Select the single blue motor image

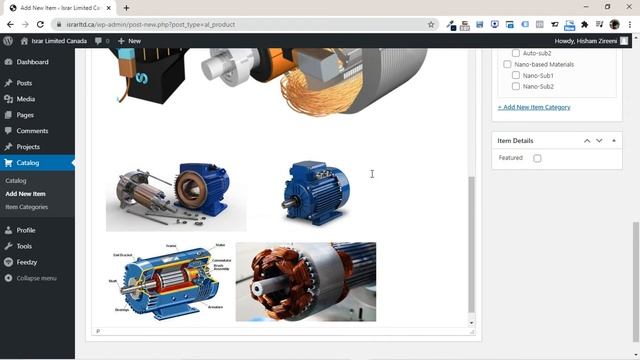(x=316, y=193)
